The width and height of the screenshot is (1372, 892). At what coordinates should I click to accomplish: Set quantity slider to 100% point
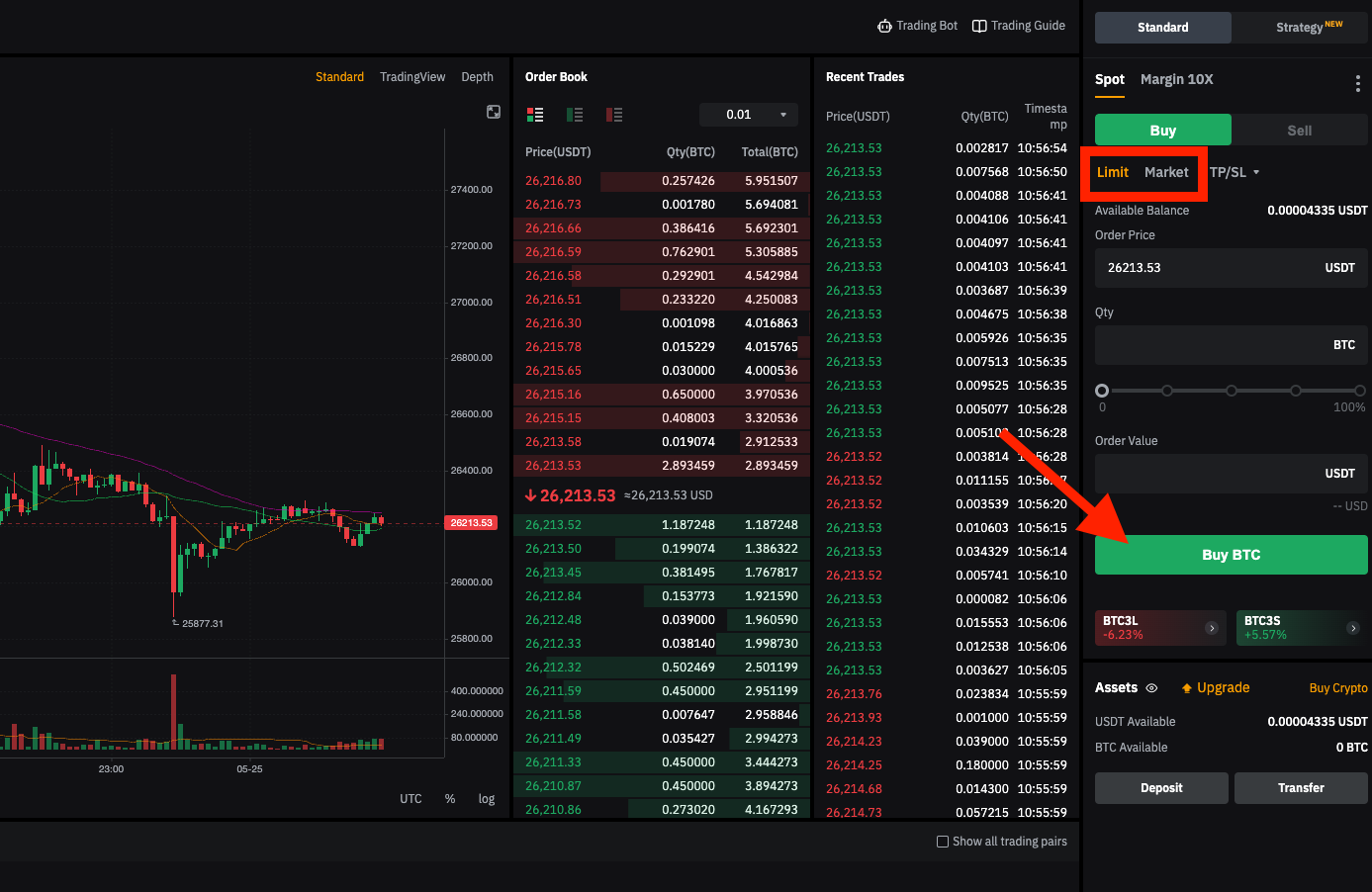tap(1360, 391)
